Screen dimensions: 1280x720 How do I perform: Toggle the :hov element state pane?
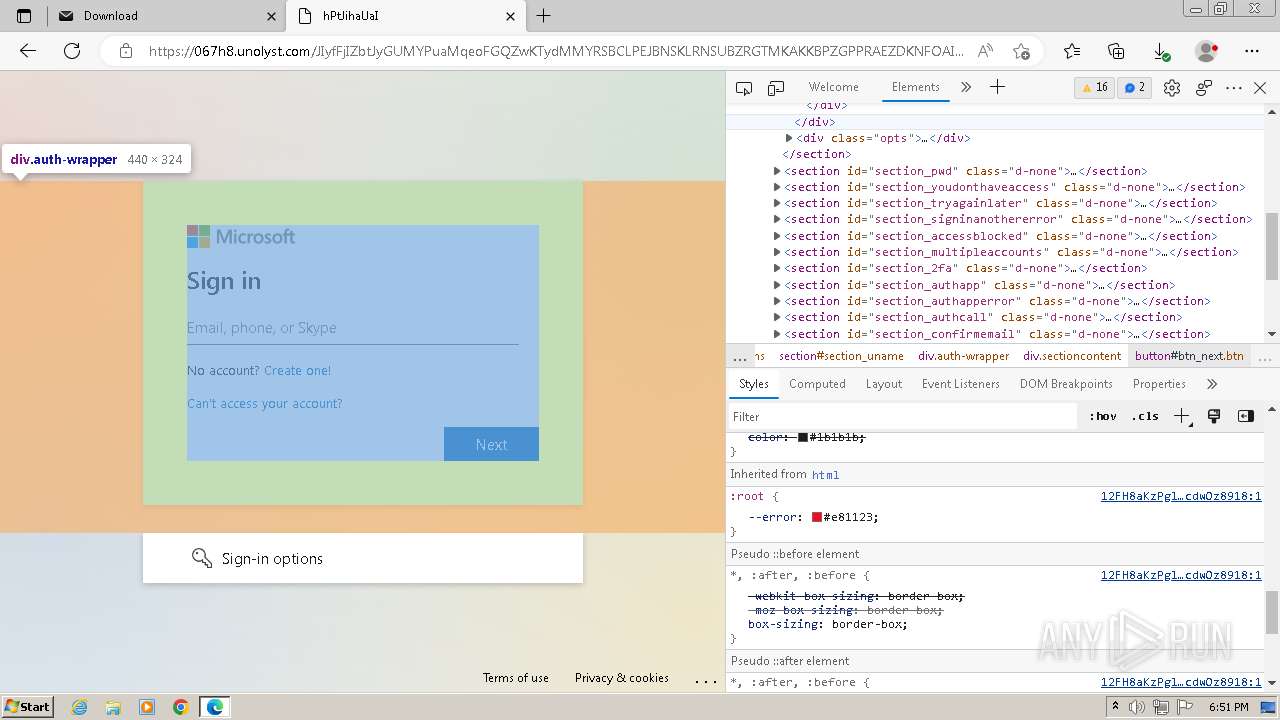coord(1103,416)
